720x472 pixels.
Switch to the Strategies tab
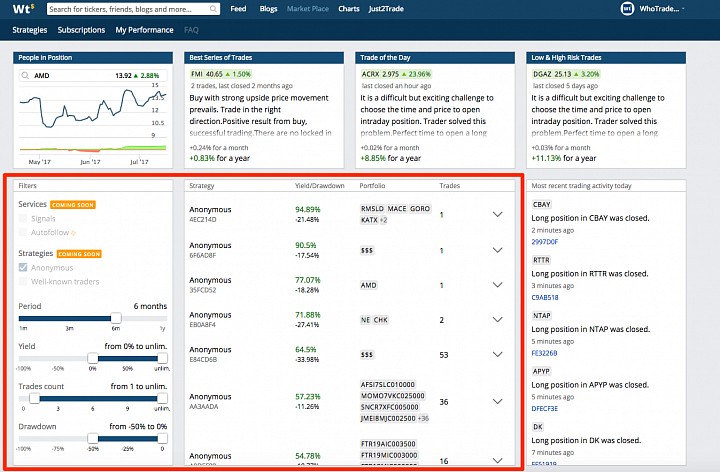30,30
